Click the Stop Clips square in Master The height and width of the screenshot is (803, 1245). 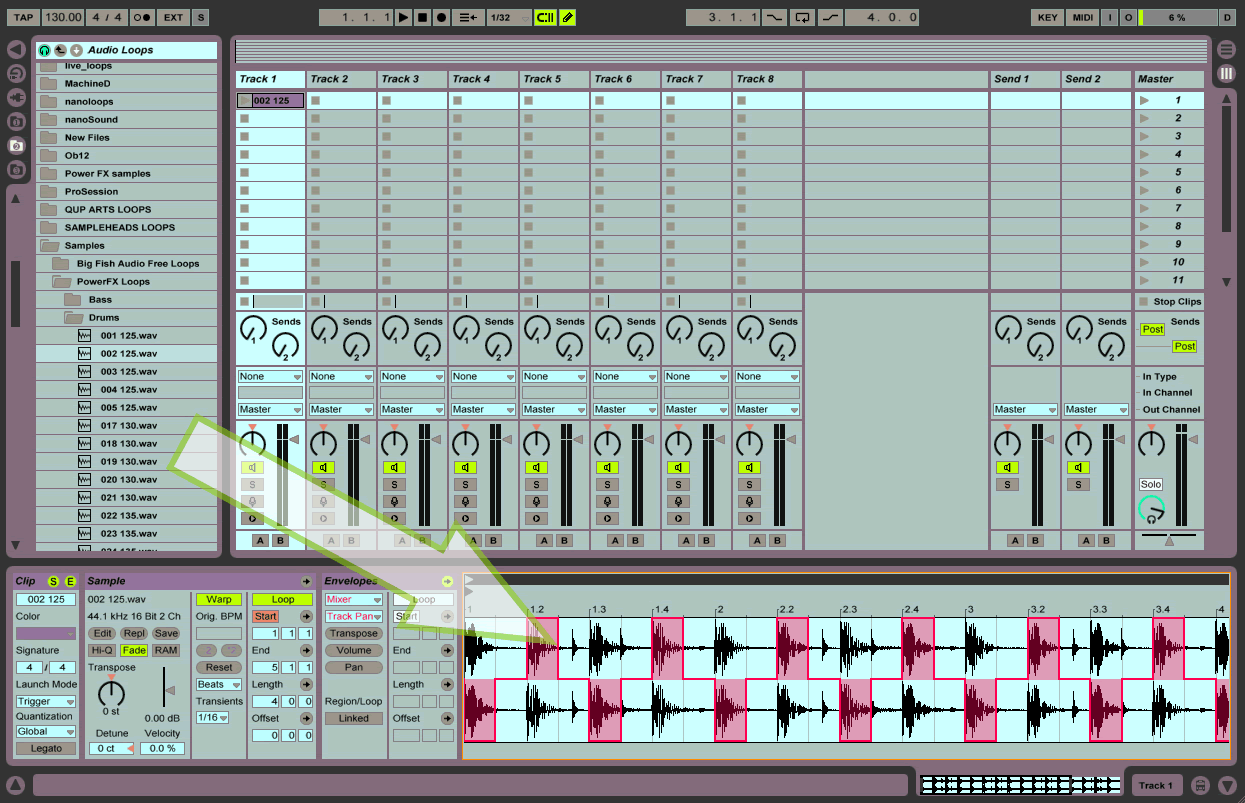click(x=1144, y=301)
